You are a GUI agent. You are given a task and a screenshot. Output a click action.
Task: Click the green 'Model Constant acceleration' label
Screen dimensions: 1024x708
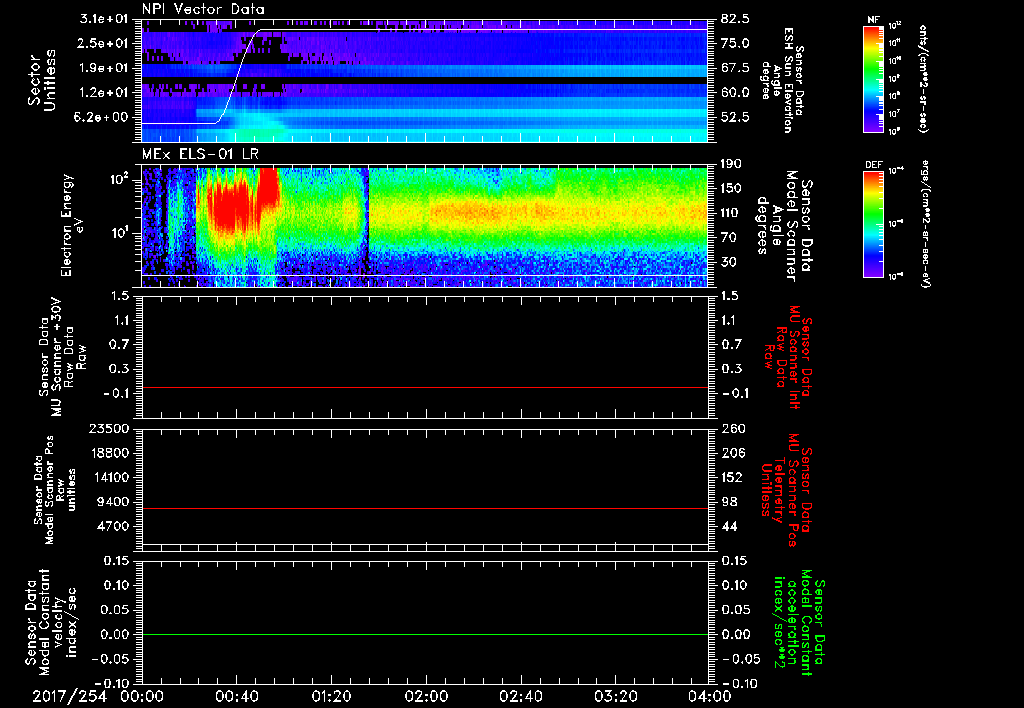799,624
